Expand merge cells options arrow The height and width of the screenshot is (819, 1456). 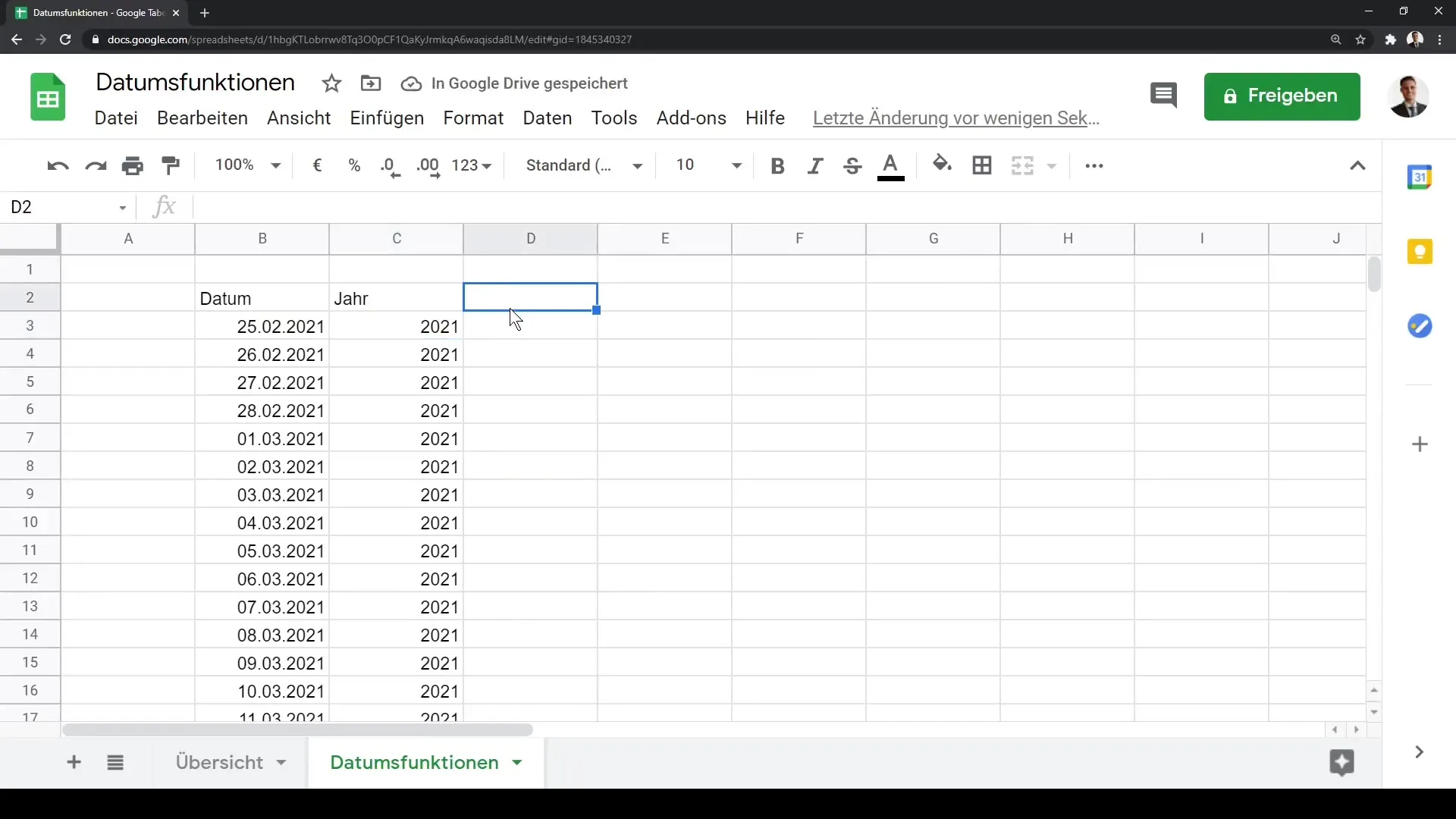pos(1052,166)
